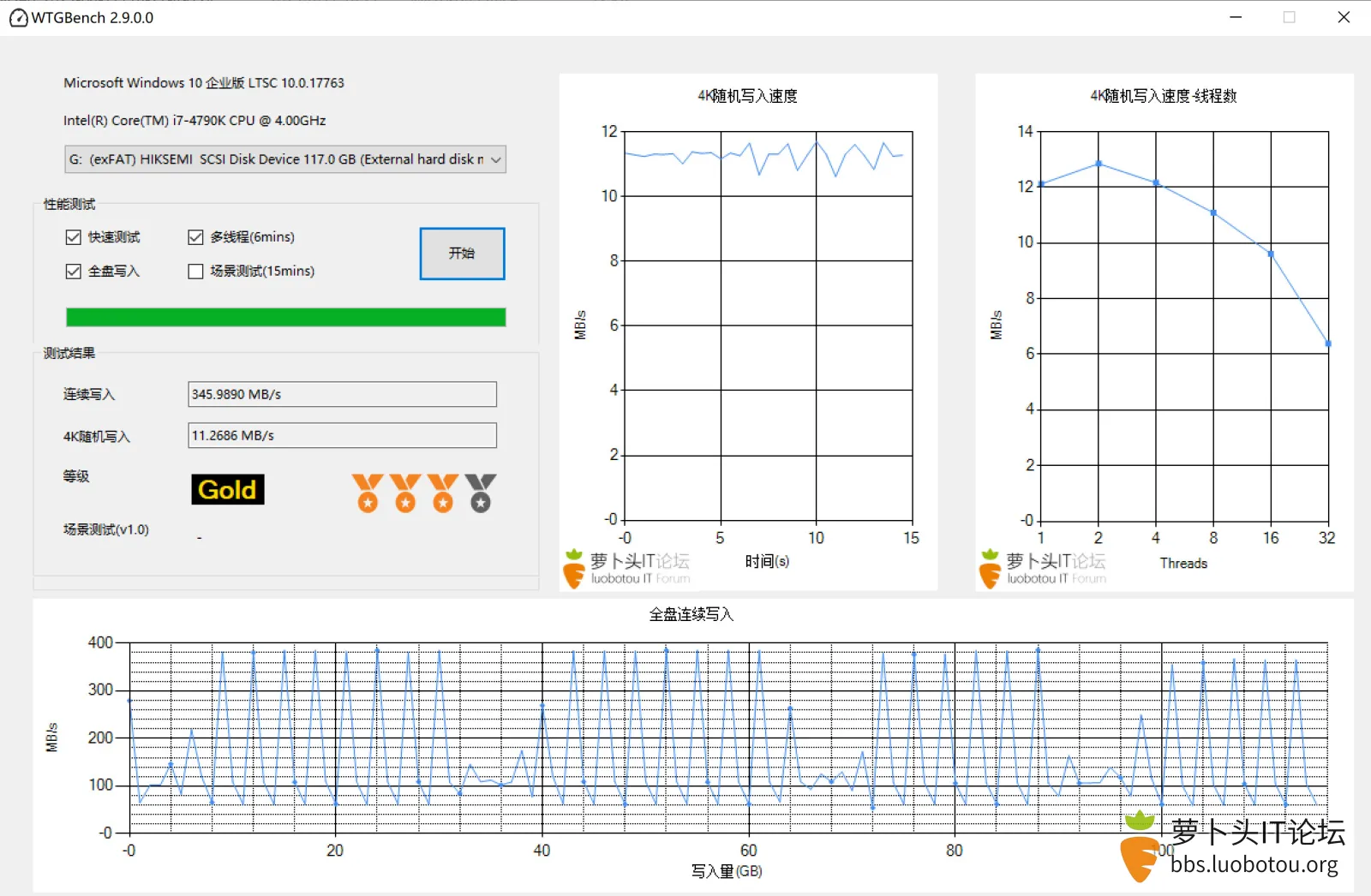Toggle the 多线程(6mins) checkbox

195,237
